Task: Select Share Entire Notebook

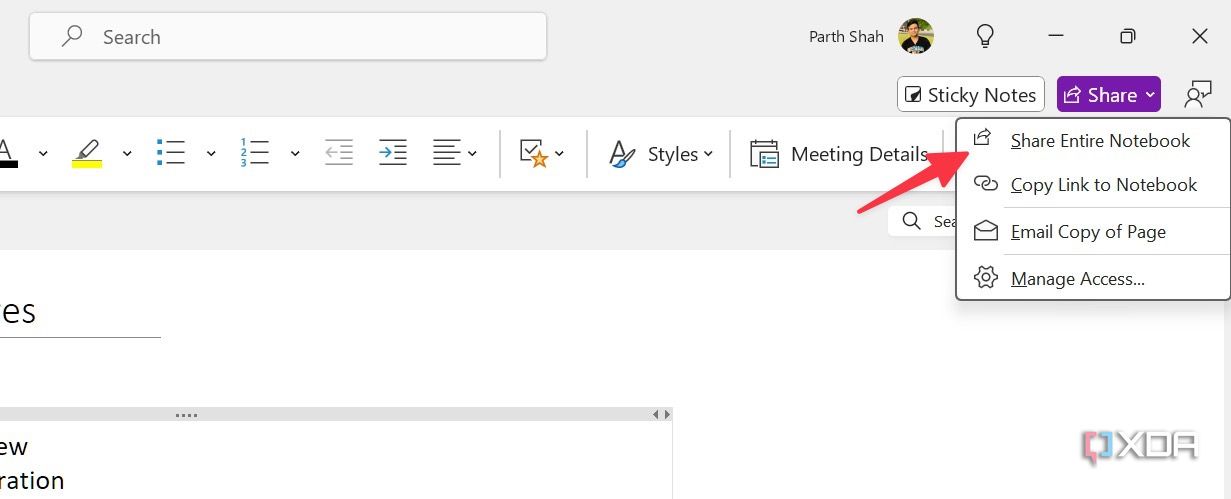Action: point(1093,141)
